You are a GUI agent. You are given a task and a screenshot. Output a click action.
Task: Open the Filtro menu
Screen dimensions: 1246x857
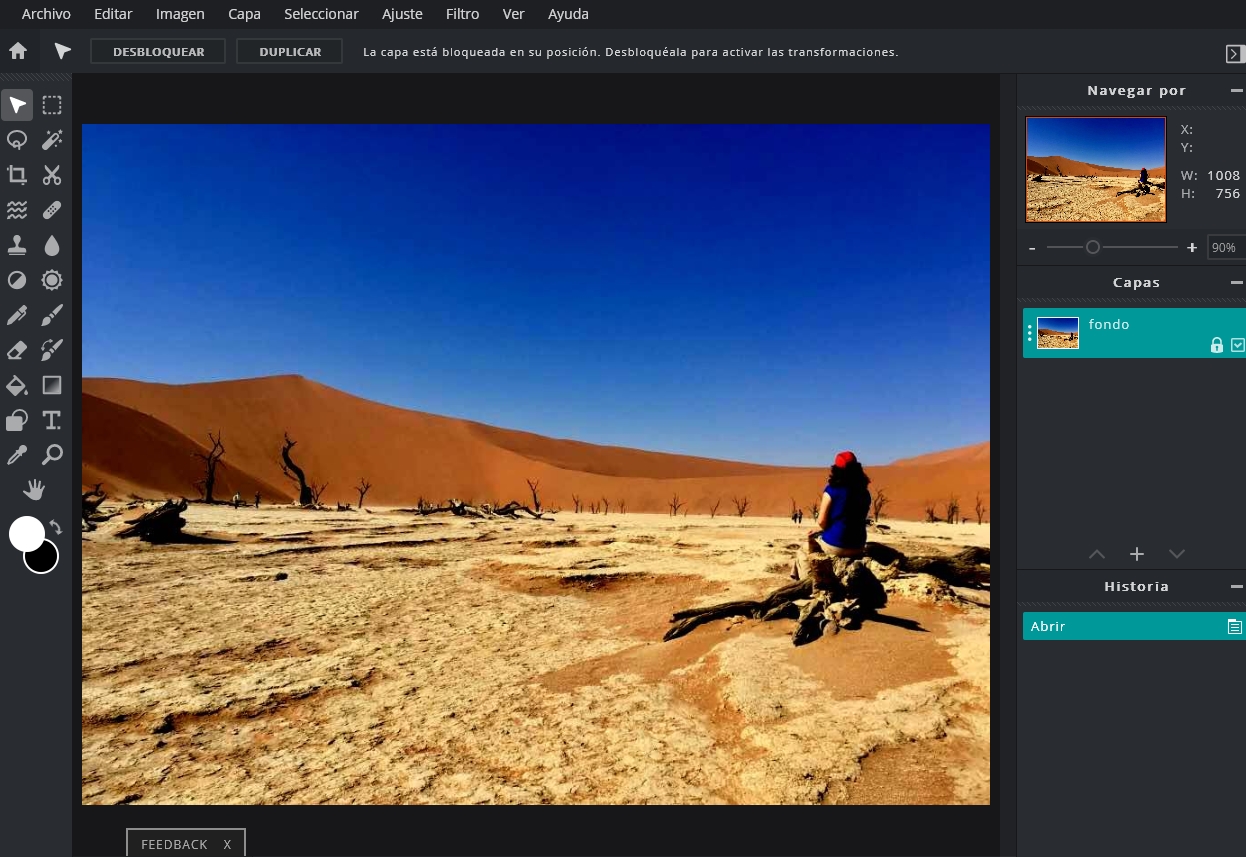click(462, 14)
